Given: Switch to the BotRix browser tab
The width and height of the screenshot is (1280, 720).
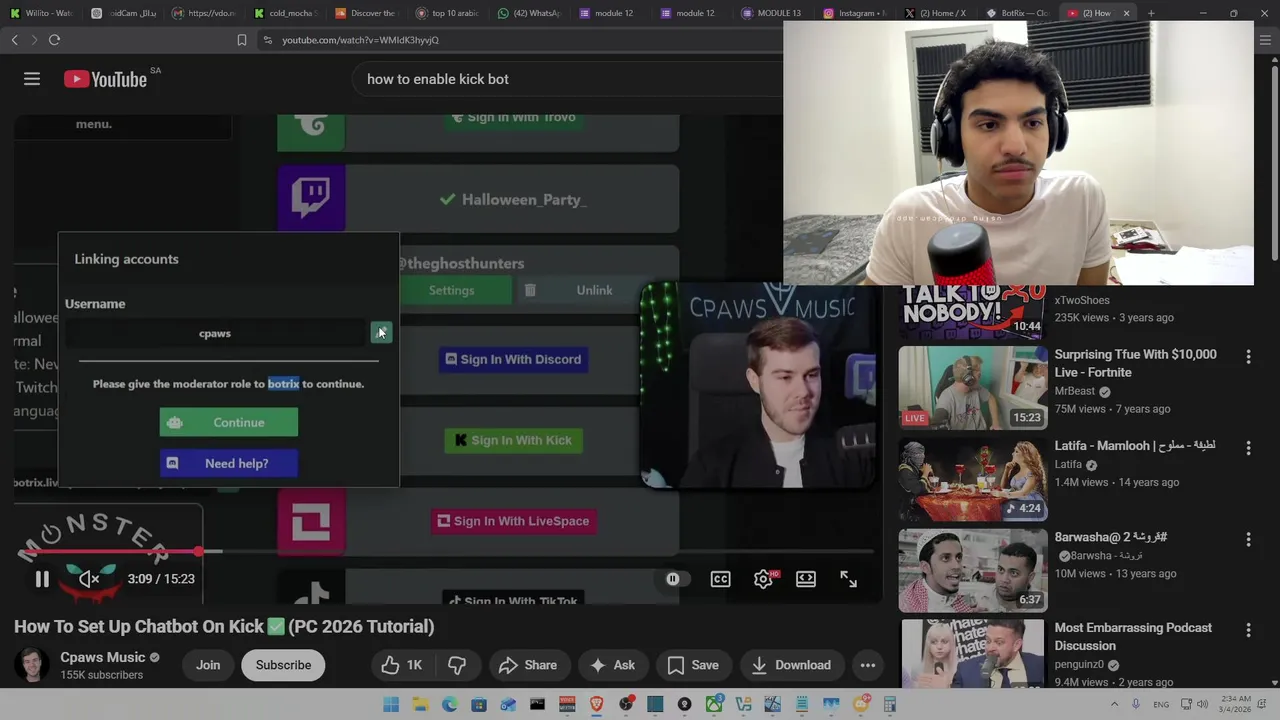Looking at the screenshot, I should [x=1016, y=13].
